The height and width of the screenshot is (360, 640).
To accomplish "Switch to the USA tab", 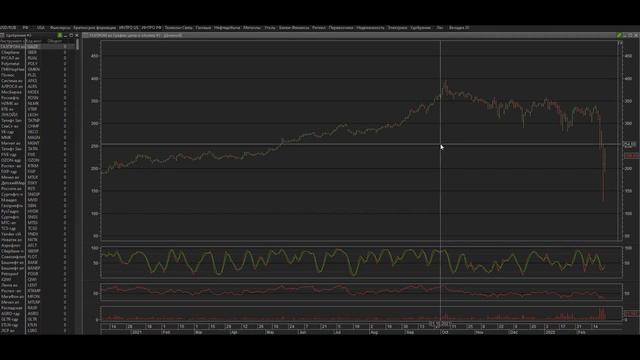I will pyautogui.click(x=41, y=28).
